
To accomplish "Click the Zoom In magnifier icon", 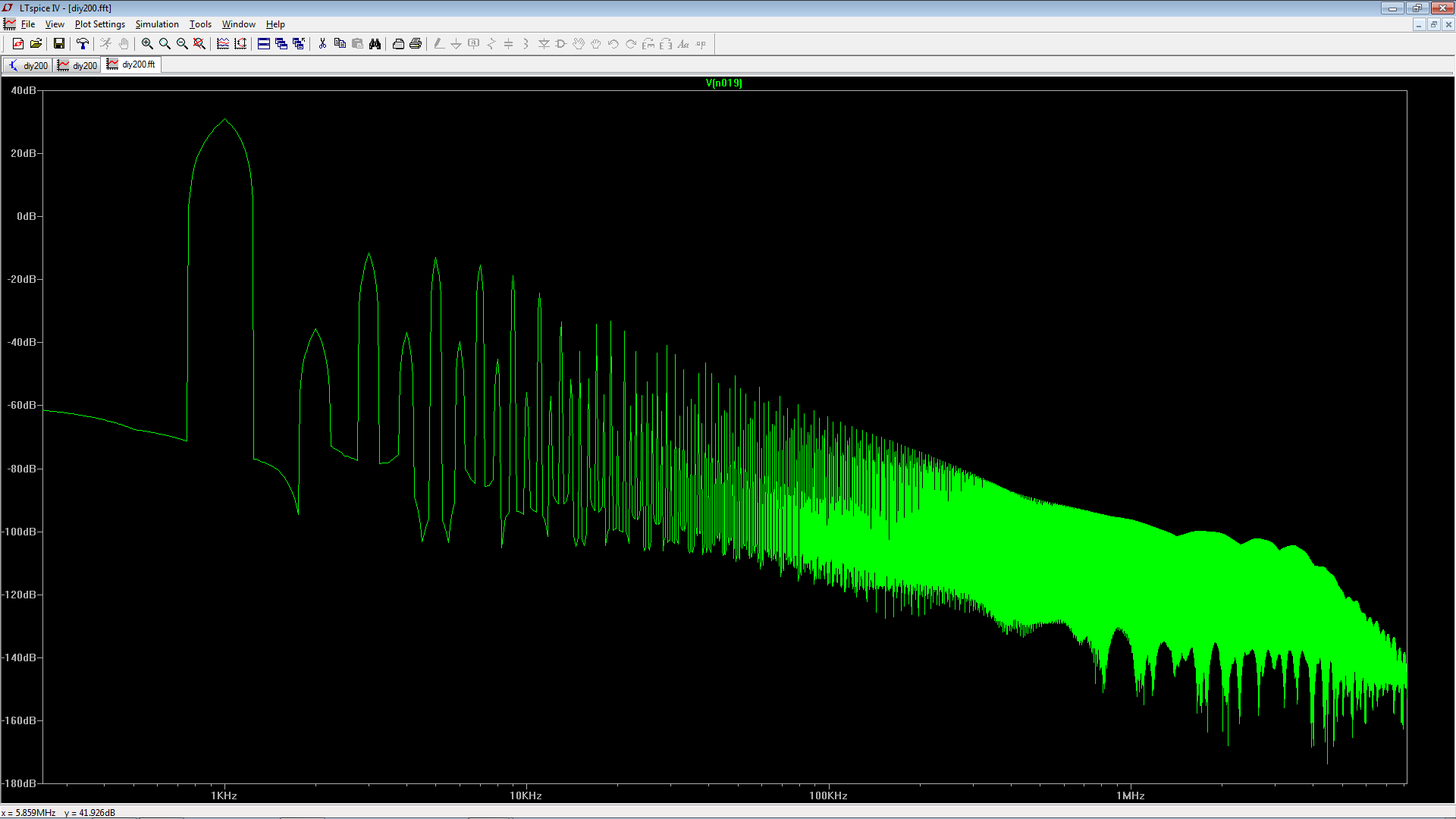I will pos(147,44).
